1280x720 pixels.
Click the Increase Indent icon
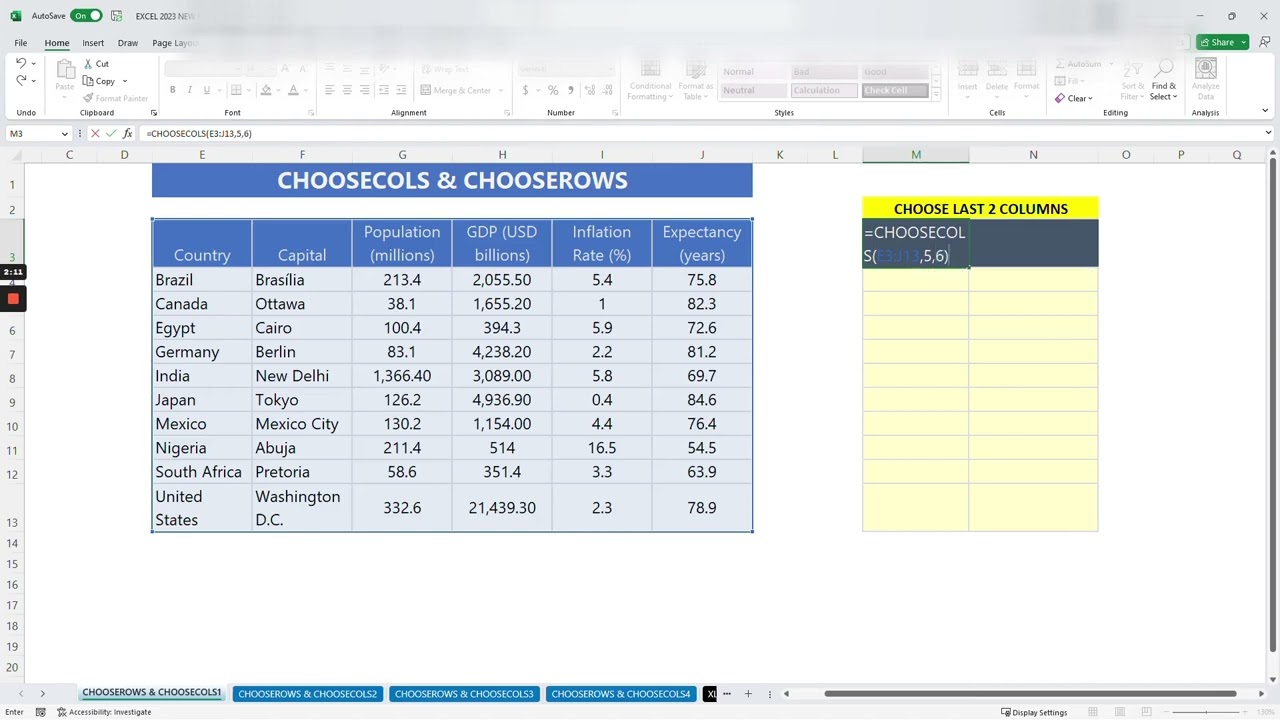(401, 90)
